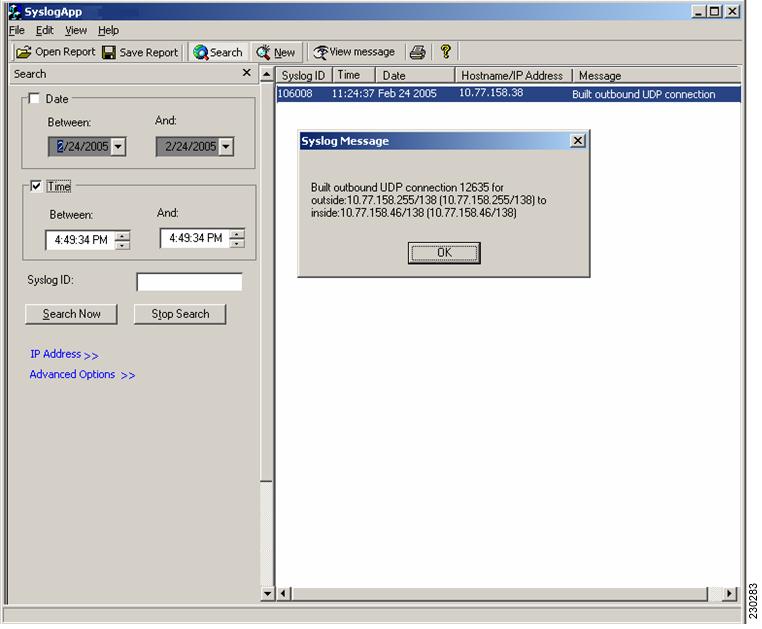
Task: Click the Message column header
Action: pos(657,75)
